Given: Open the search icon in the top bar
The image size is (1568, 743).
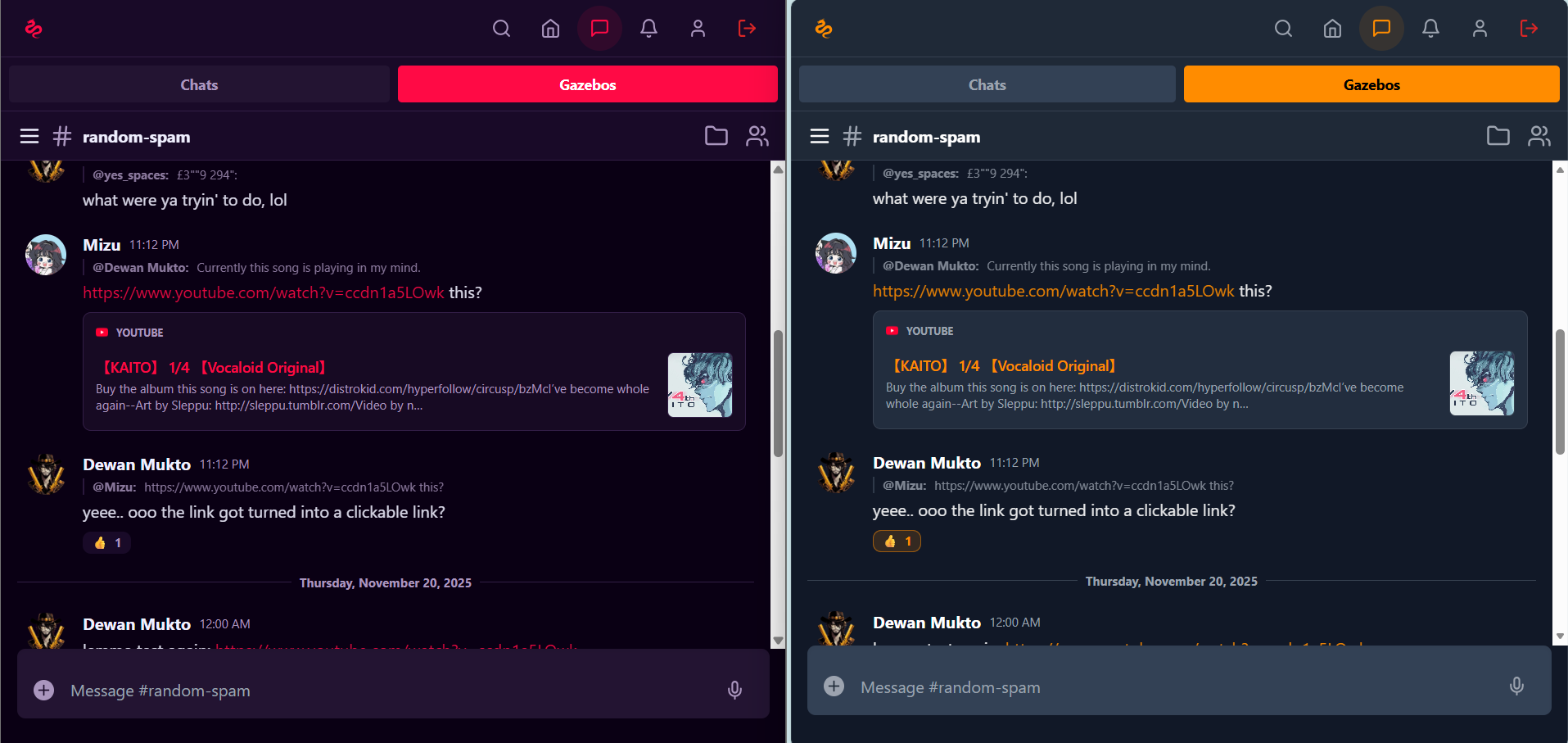Looking at the screenshot, I should point(501,28).
